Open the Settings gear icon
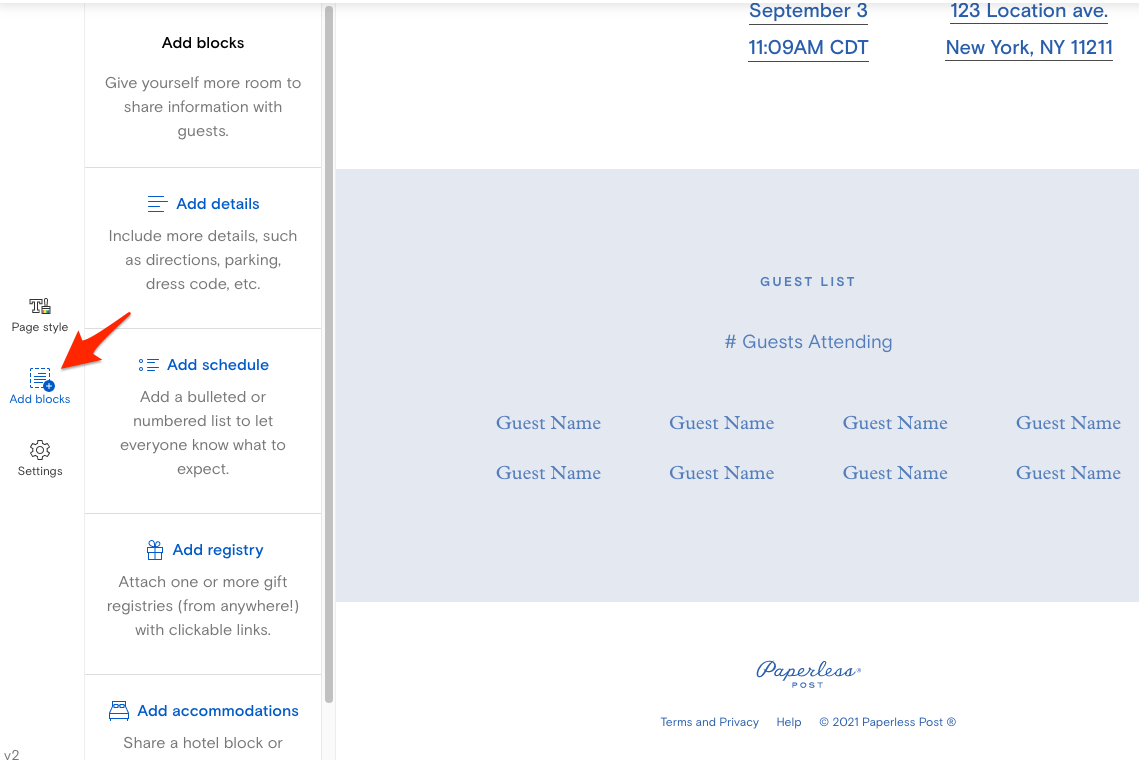Screen dimensions: 1139x760 pos(40,450)
